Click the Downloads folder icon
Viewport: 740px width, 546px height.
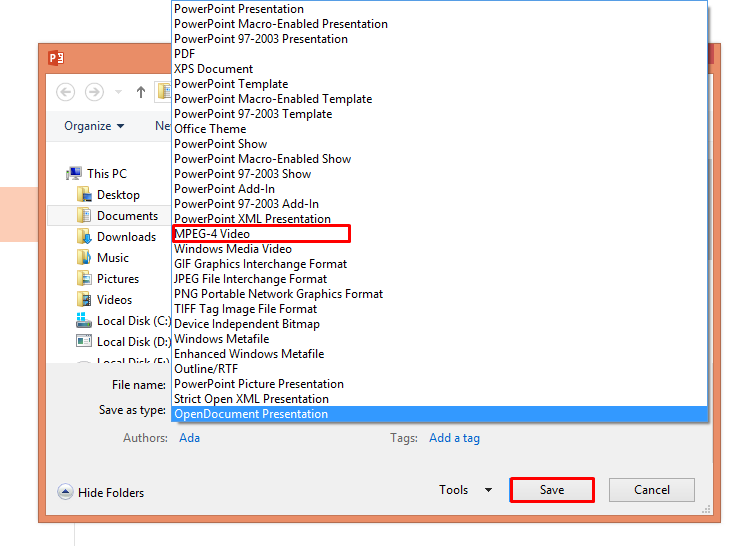pos(84,236)
